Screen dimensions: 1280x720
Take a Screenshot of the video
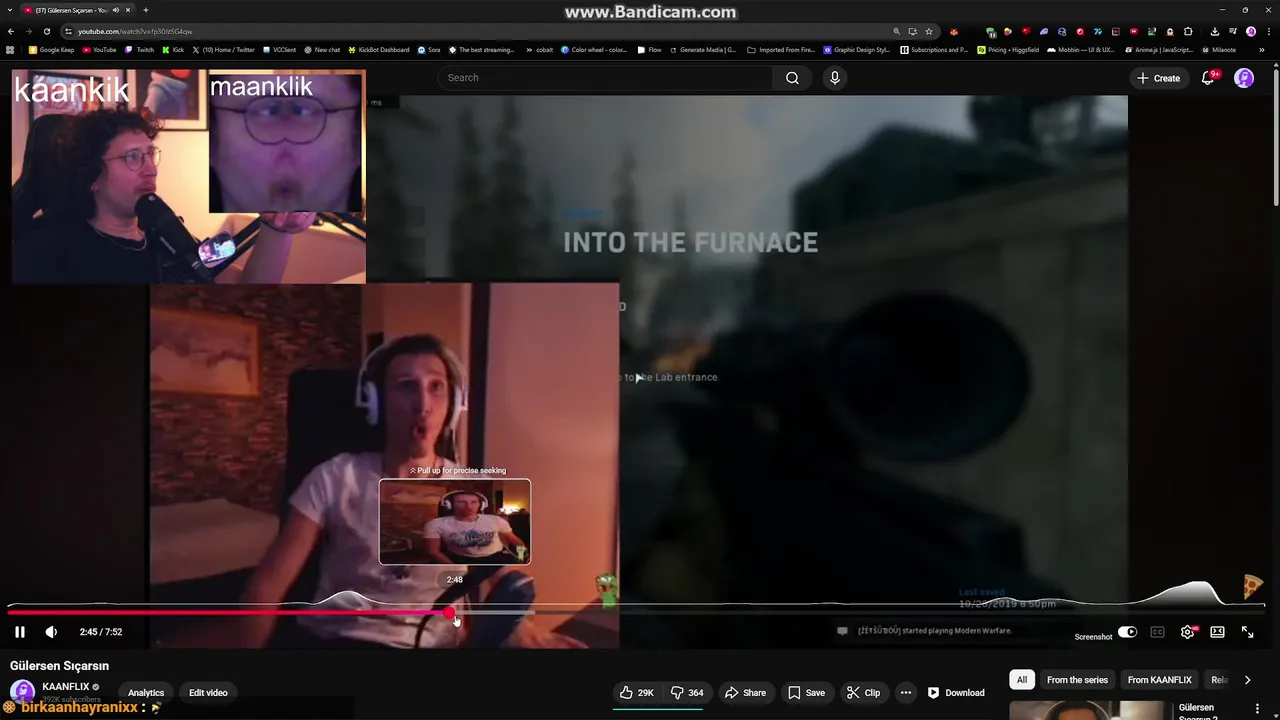tap(1093, 637)
